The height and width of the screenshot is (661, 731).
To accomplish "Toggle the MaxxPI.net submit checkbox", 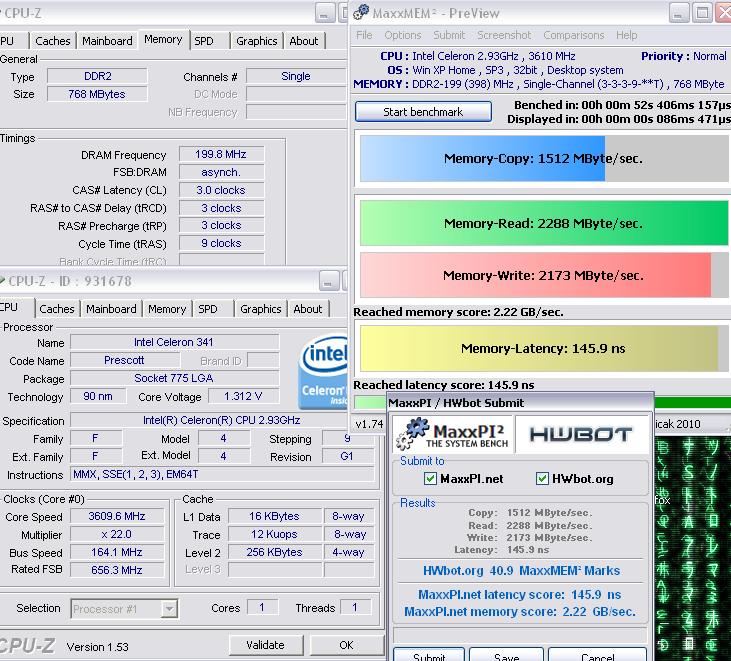I will click(x=430, y=479).
